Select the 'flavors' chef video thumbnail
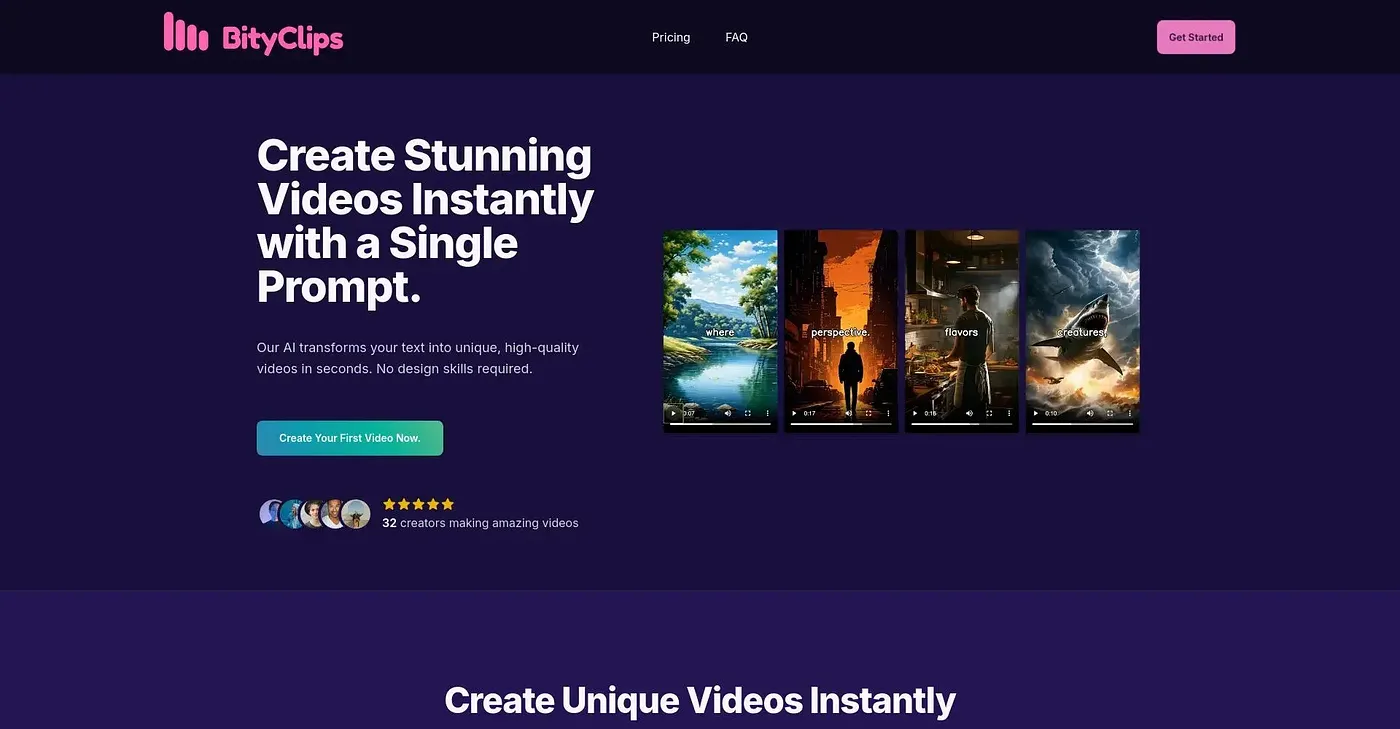The image size is (1400, 729). pyautogui.click(x=962, y=331)
